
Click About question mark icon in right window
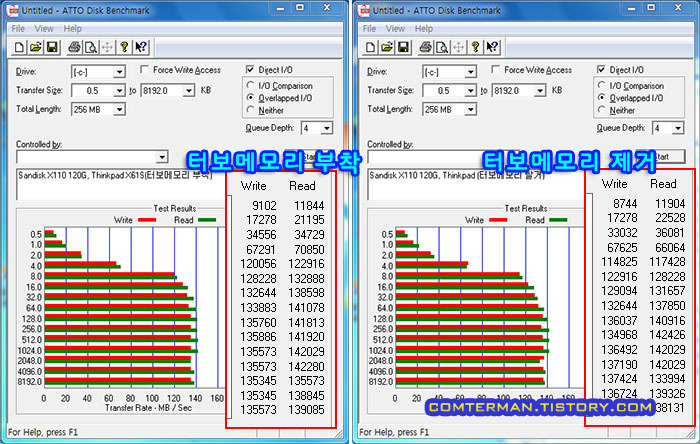(475, 47)
